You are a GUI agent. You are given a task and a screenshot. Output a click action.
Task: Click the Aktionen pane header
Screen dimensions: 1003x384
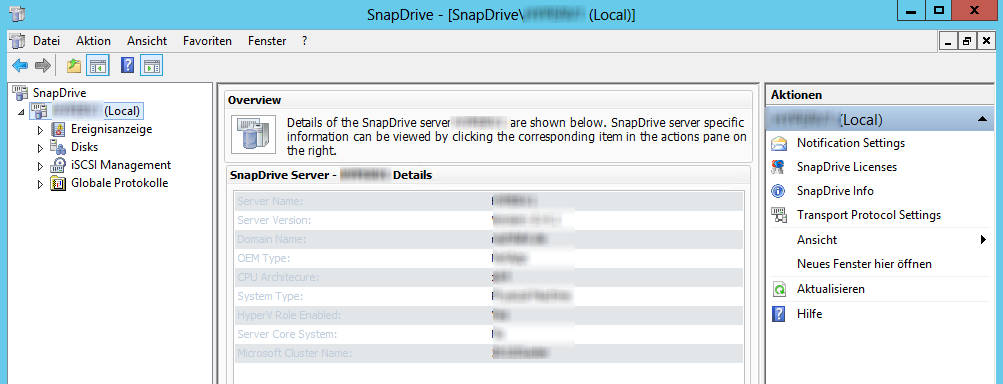click(881, 95)
